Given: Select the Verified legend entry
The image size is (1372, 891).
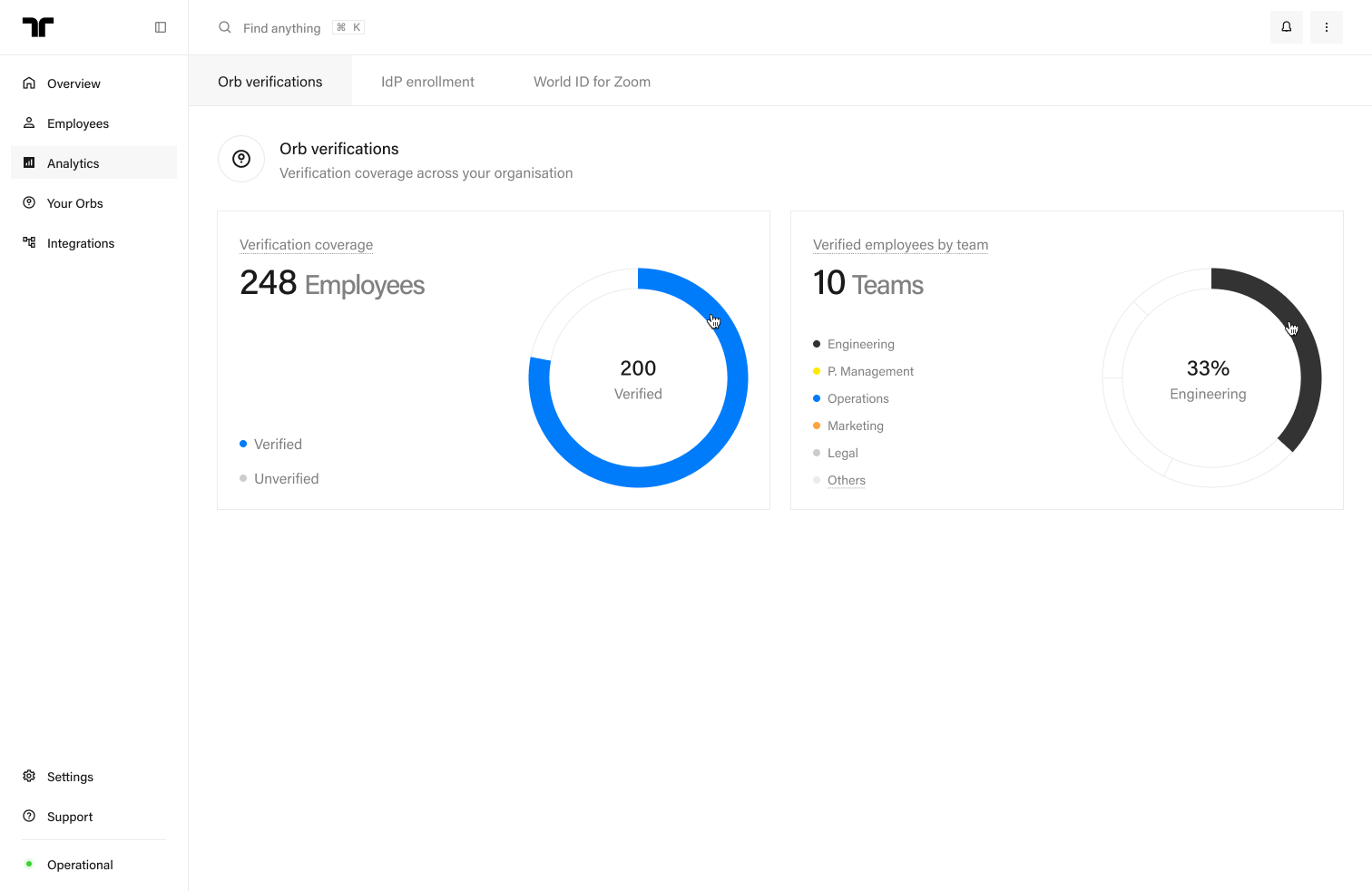Looking at the screenshot, I should (270, 444).
